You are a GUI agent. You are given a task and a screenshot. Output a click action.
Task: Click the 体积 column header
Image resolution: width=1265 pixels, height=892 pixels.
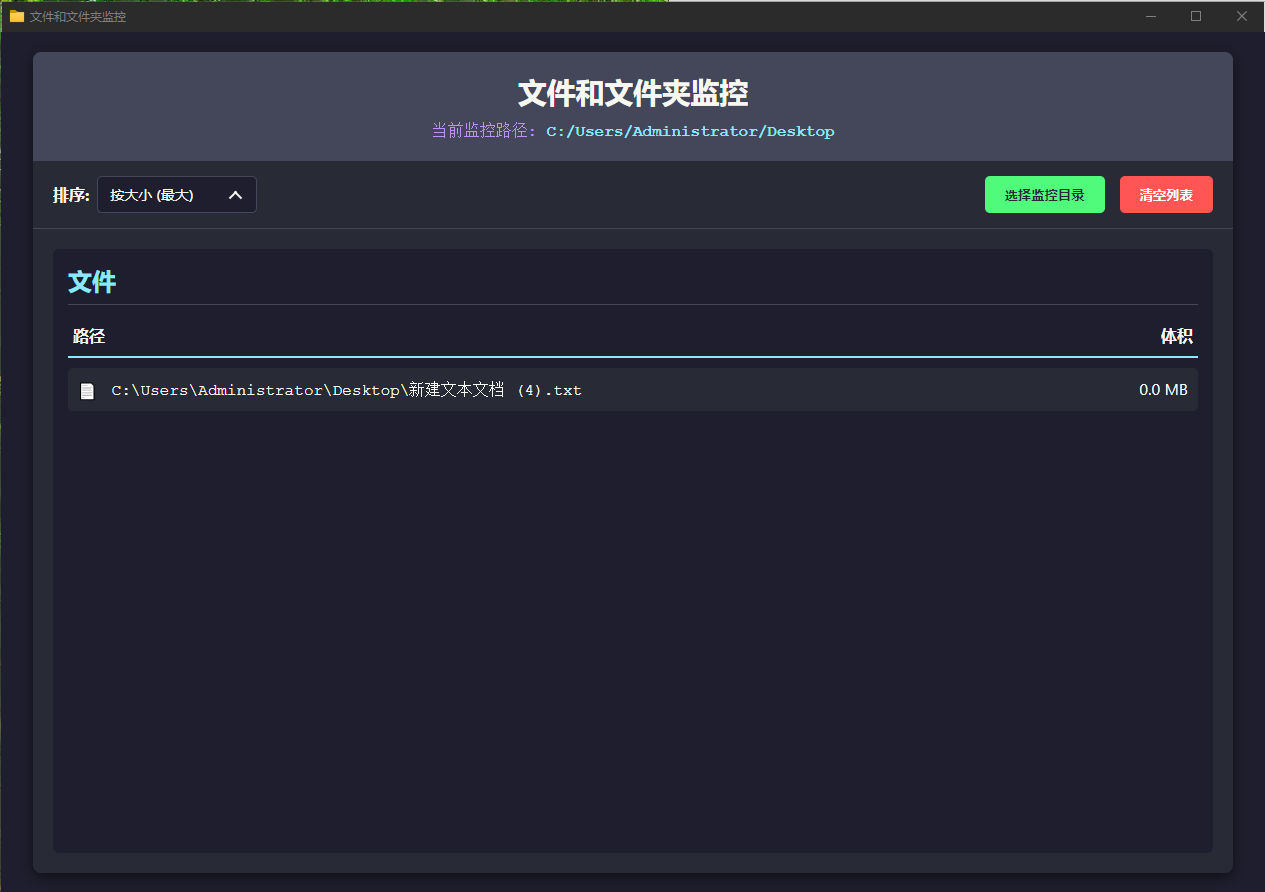tap(1176, 337)
